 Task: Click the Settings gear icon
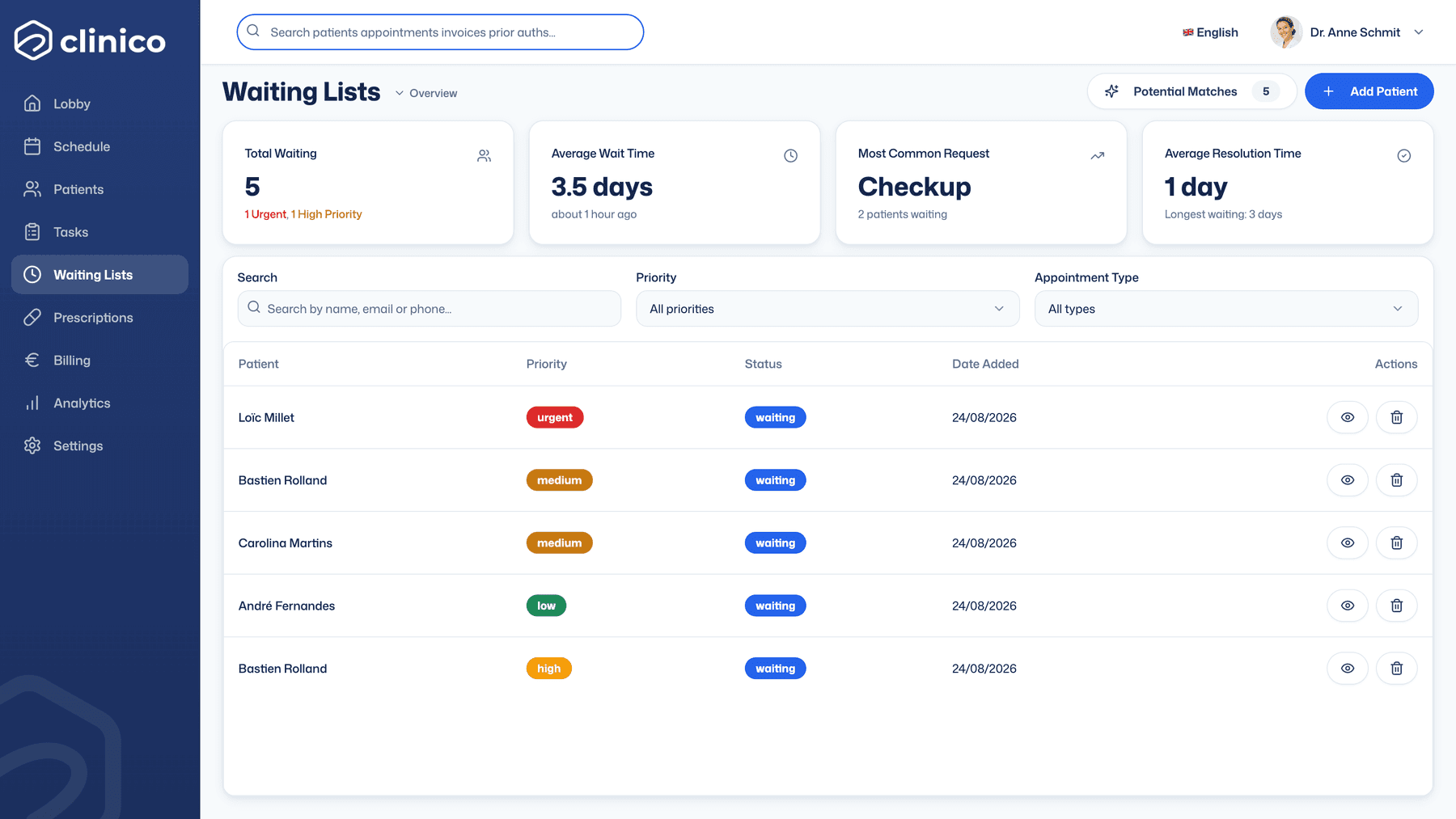pos(32,446)
